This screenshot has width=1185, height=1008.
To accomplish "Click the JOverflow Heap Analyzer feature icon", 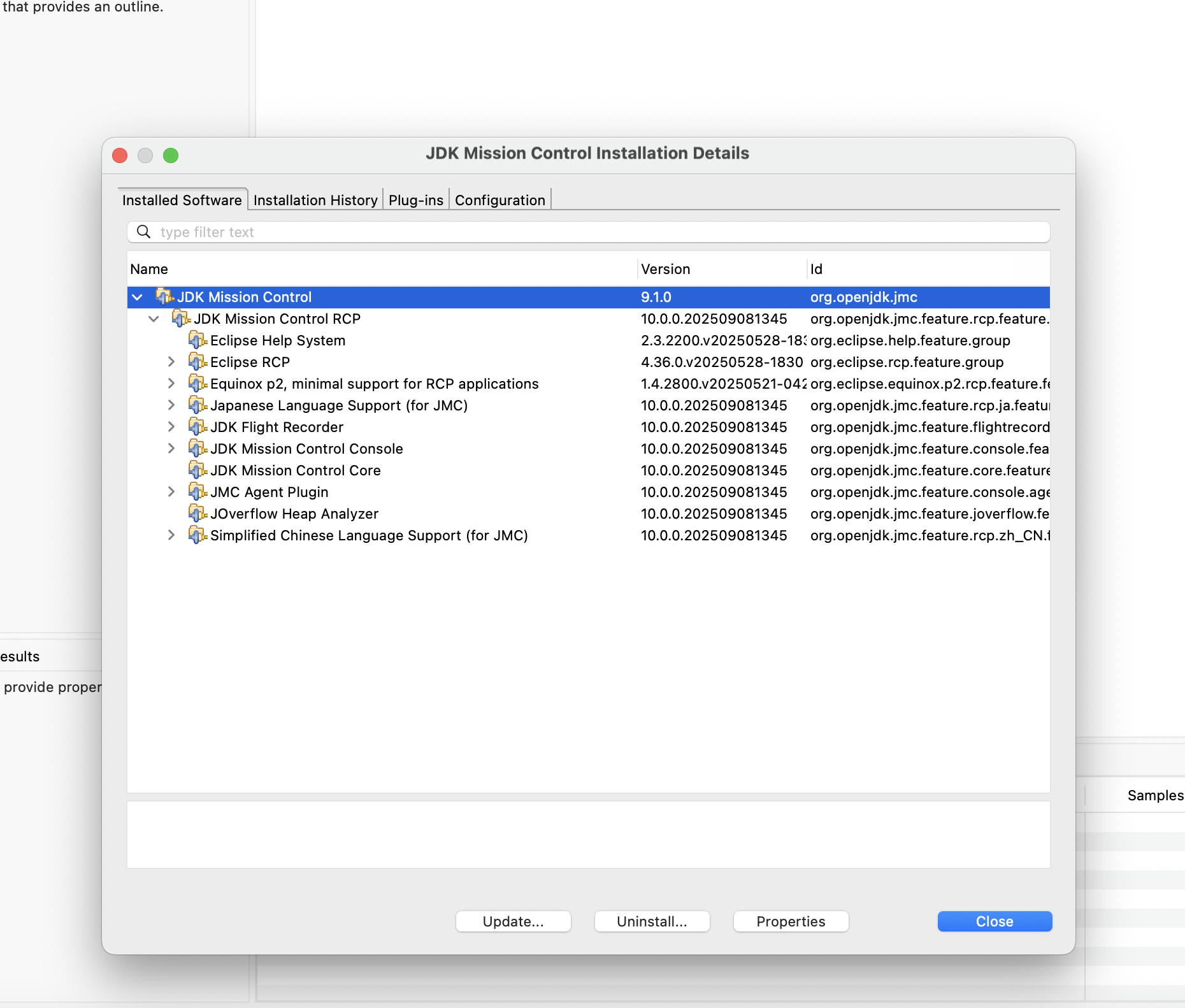I will (x=197, y=514).
